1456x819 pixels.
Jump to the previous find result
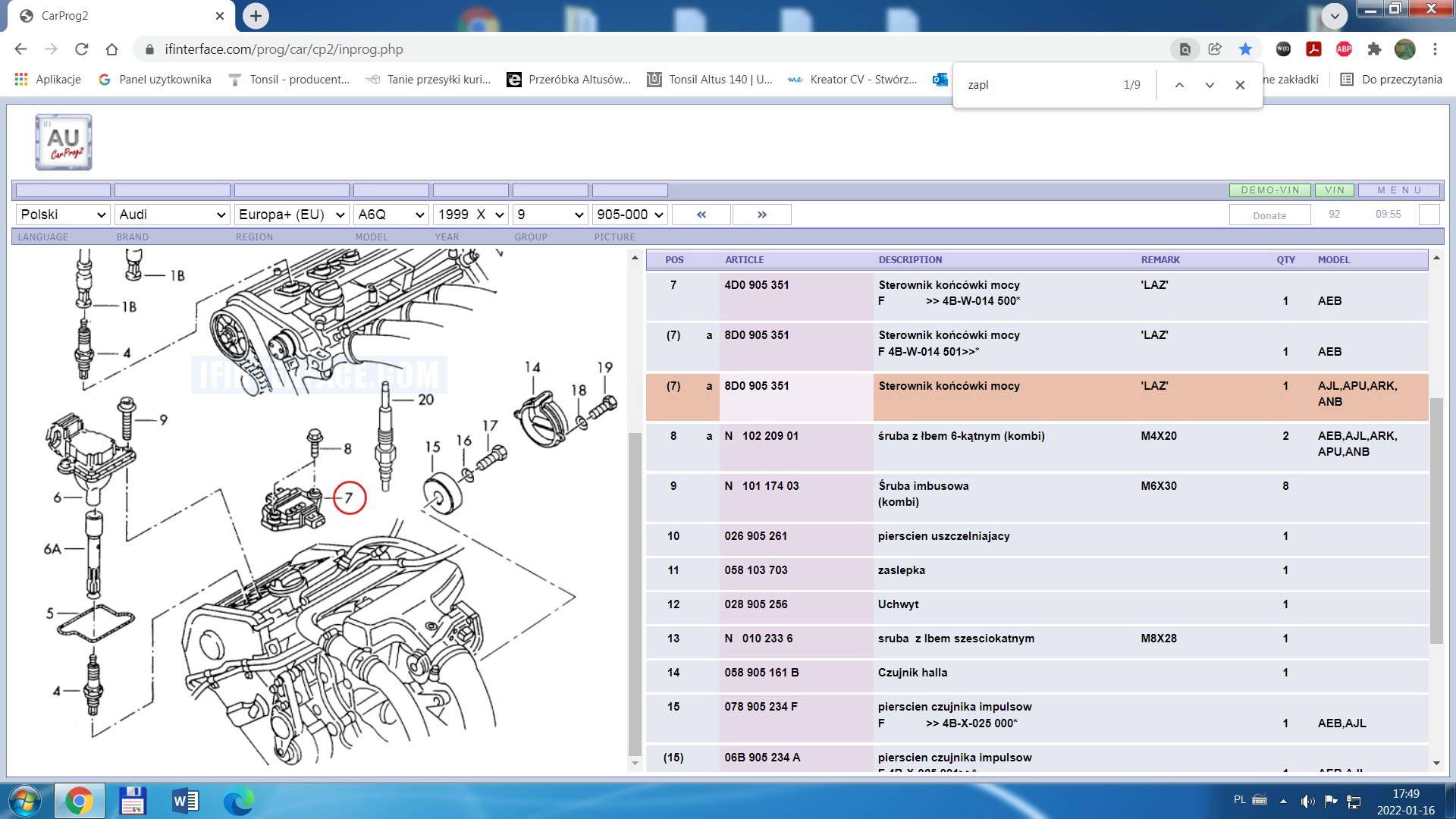click(x=1179, y=85)
